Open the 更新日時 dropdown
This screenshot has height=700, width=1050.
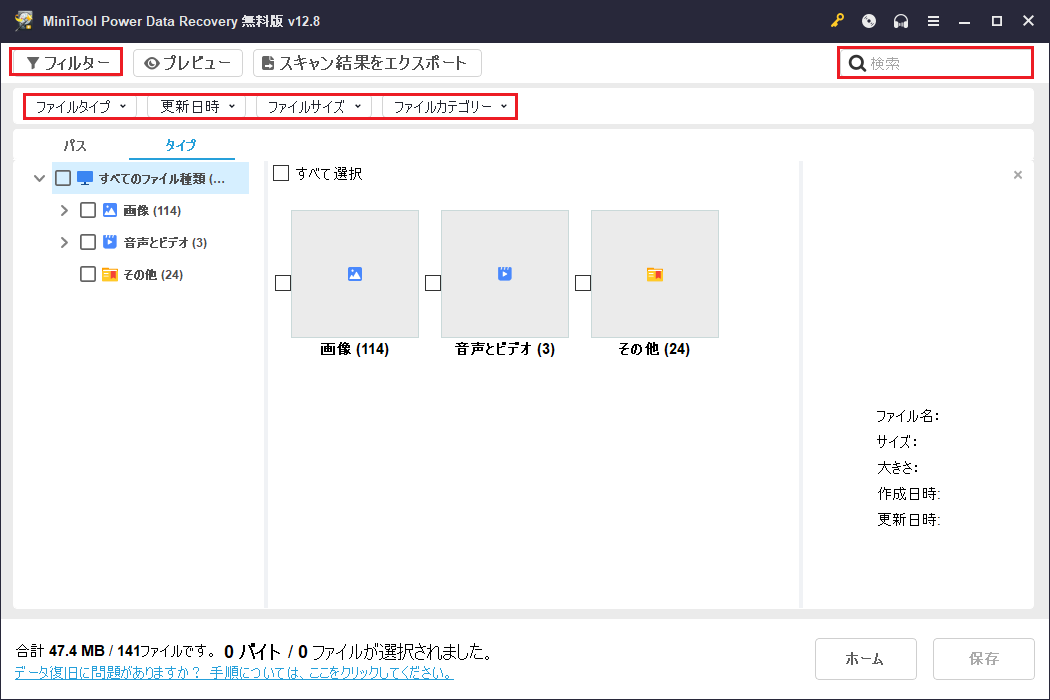194,106
